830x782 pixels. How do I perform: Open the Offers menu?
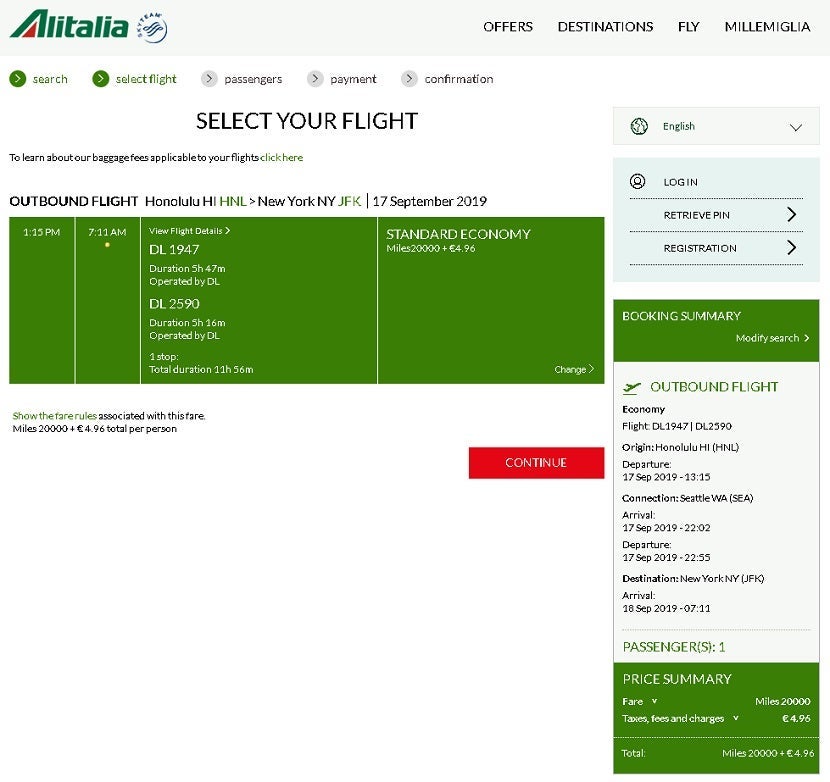point(508,27)
